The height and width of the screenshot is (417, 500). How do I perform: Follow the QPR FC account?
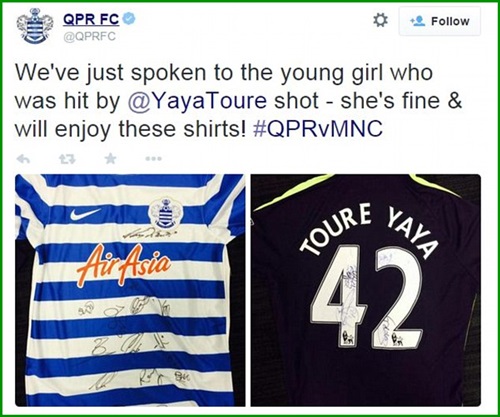440,21
